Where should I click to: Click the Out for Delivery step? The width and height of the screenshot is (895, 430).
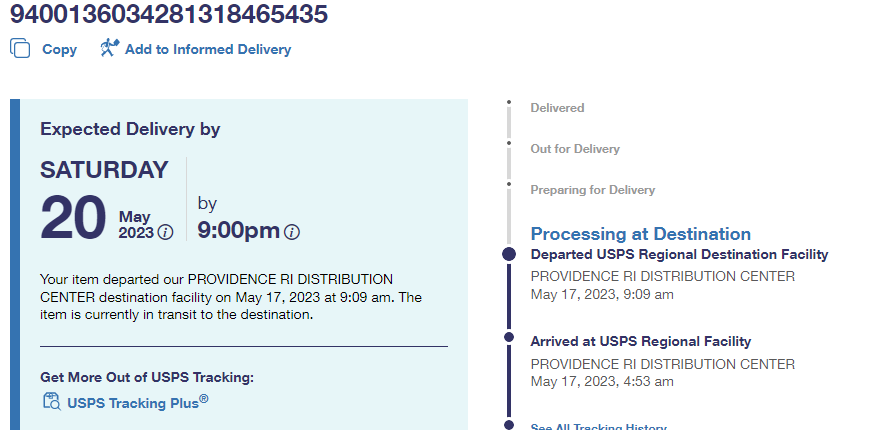pos(575,149)
